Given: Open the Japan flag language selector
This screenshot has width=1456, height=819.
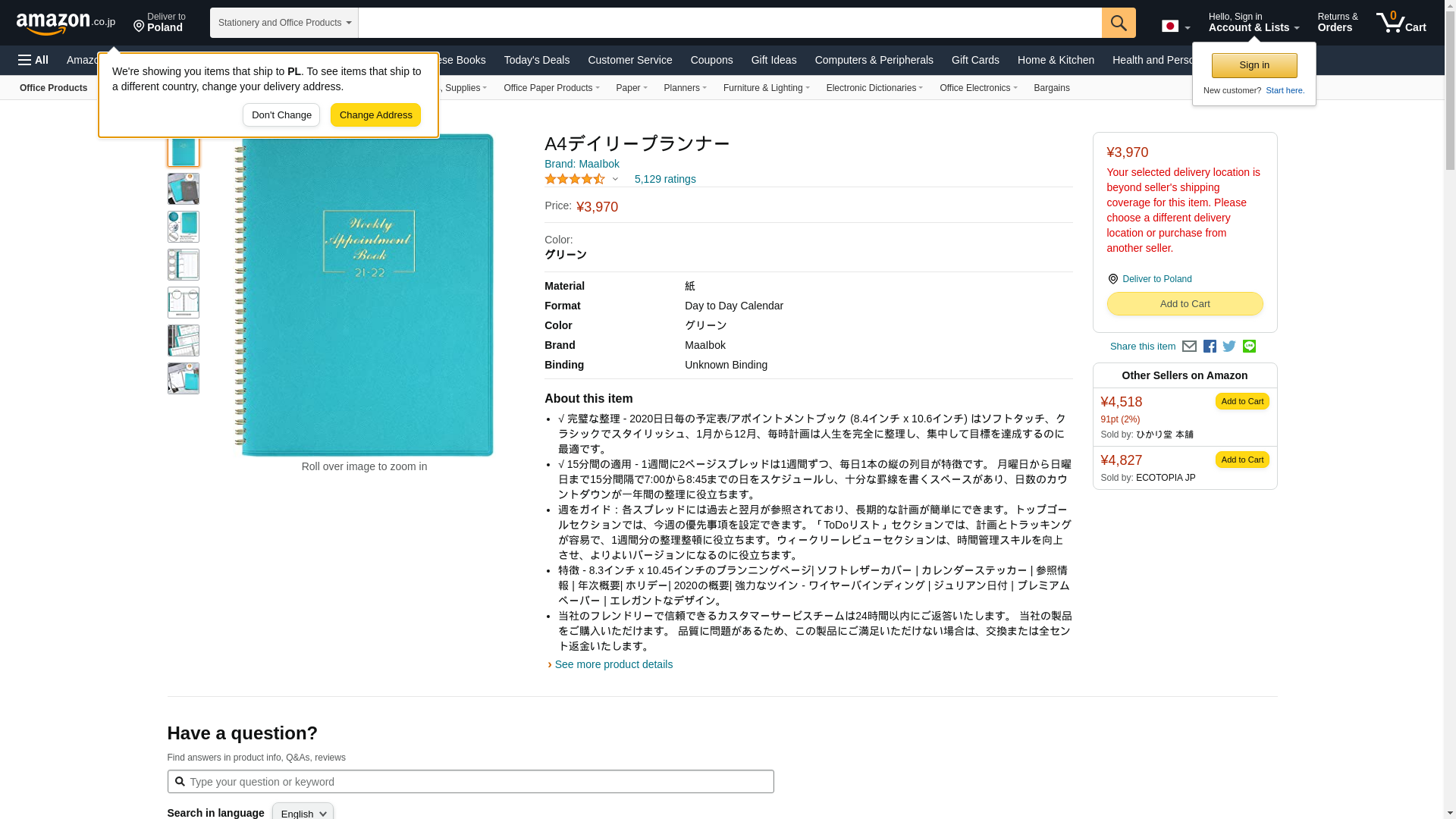Looking at the screenshot, I should 1175,27.
